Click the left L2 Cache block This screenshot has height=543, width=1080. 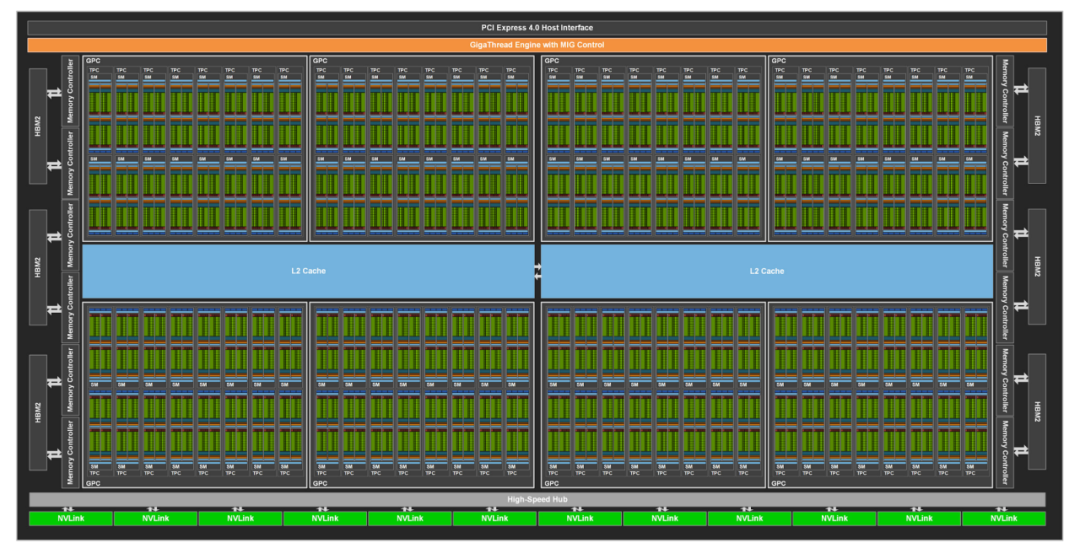click(x=308, y=271)
